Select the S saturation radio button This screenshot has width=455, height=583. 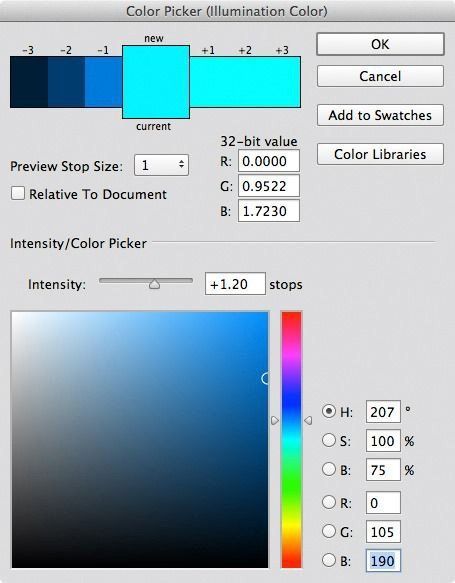click(x=329, y=440)
